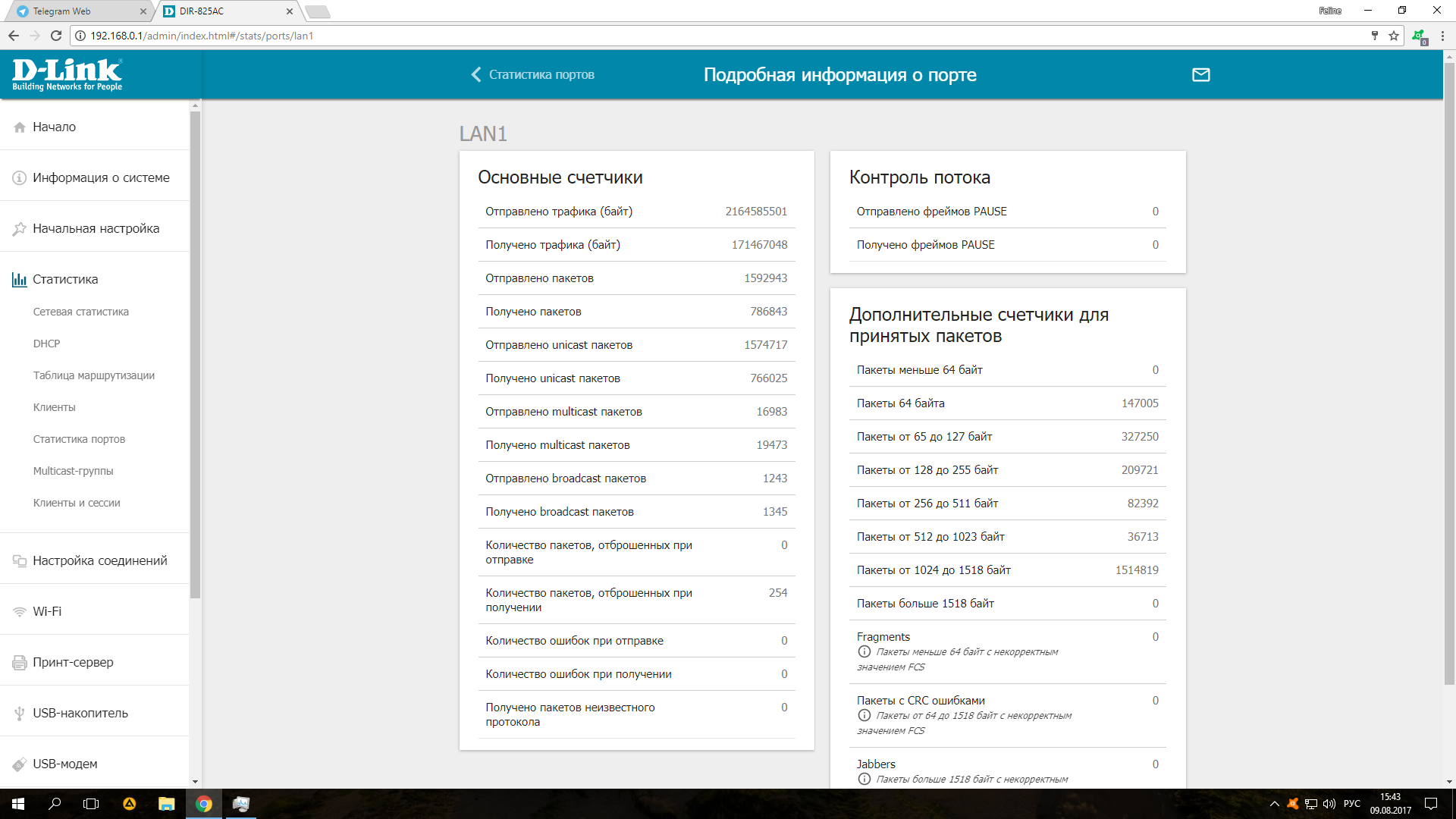Open the Начальная настройка wizard section
Image resolution: width=1456 pixels, height=819 pixels.
pos(96,228)
